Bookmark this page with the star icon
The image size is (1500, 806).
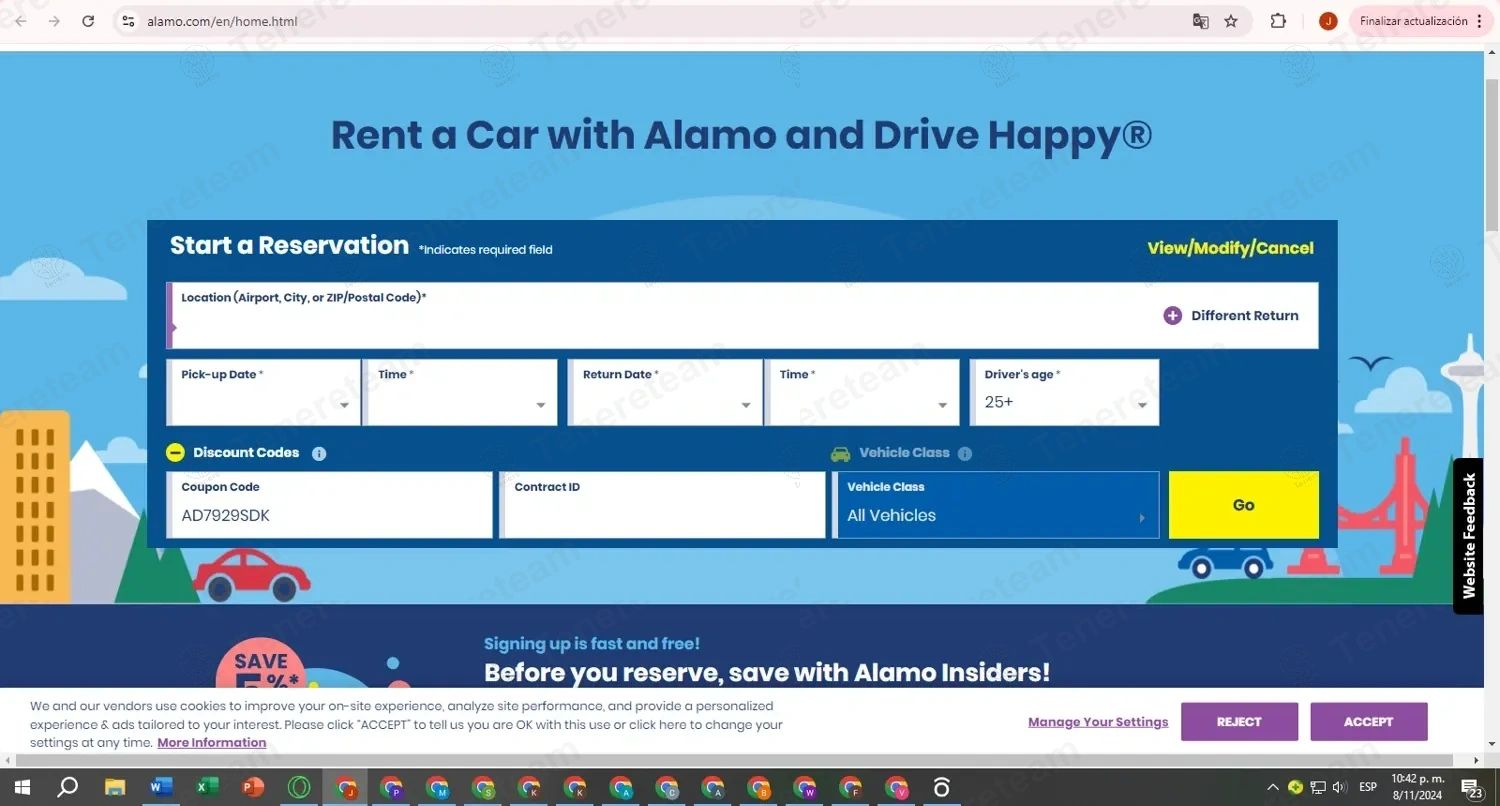tap(1231, 21)
